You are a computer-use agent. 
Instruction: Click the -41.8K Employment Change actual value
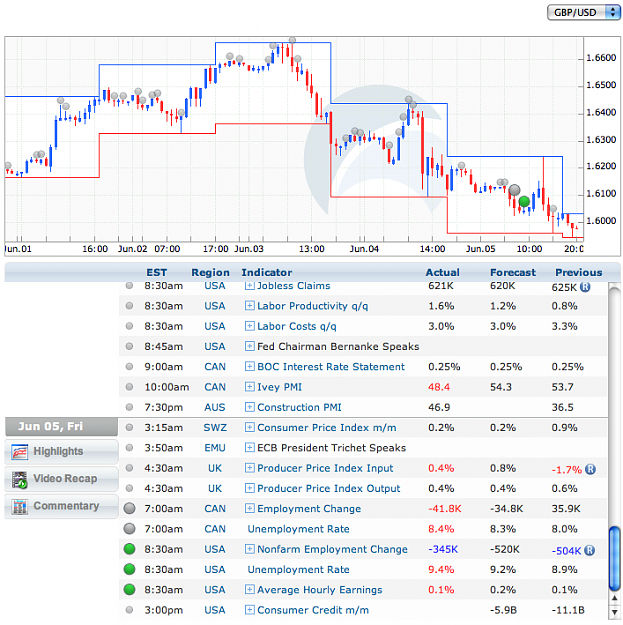click(x=444, y=509)
